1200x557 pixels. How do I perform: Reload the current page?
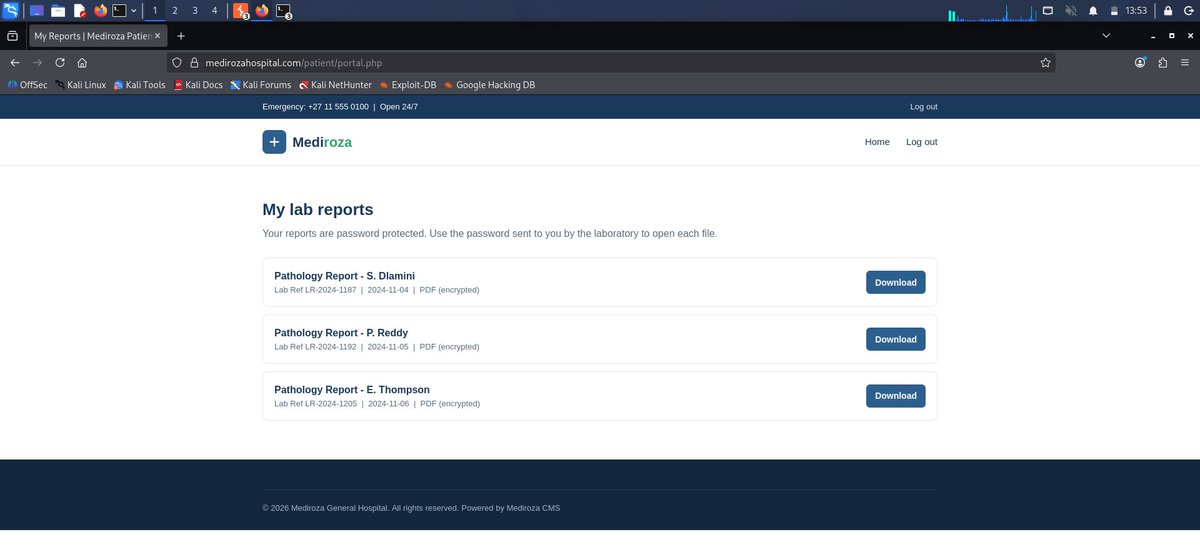60,62
